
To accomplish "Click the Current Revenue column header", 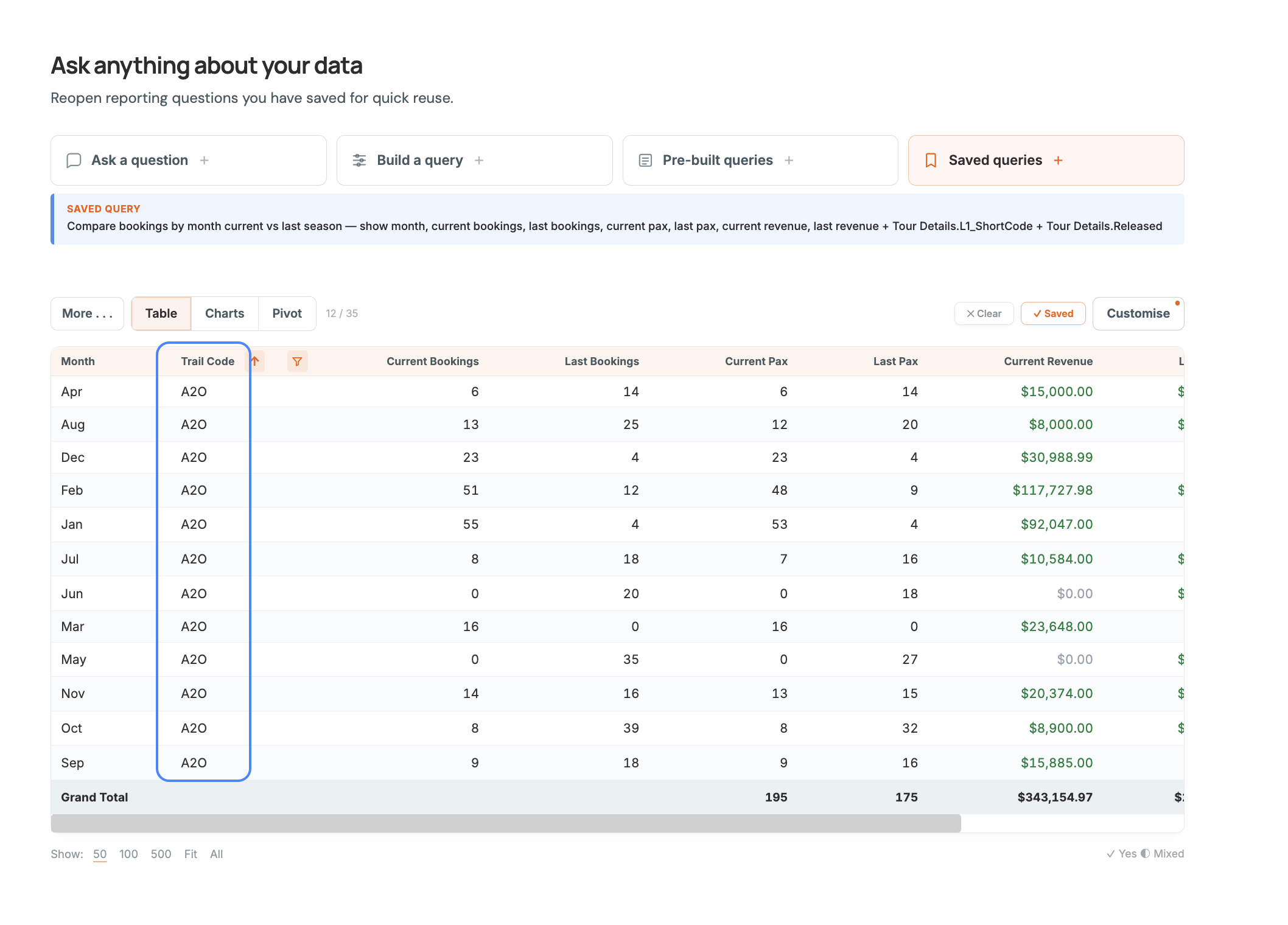I will coord(1048,361).
